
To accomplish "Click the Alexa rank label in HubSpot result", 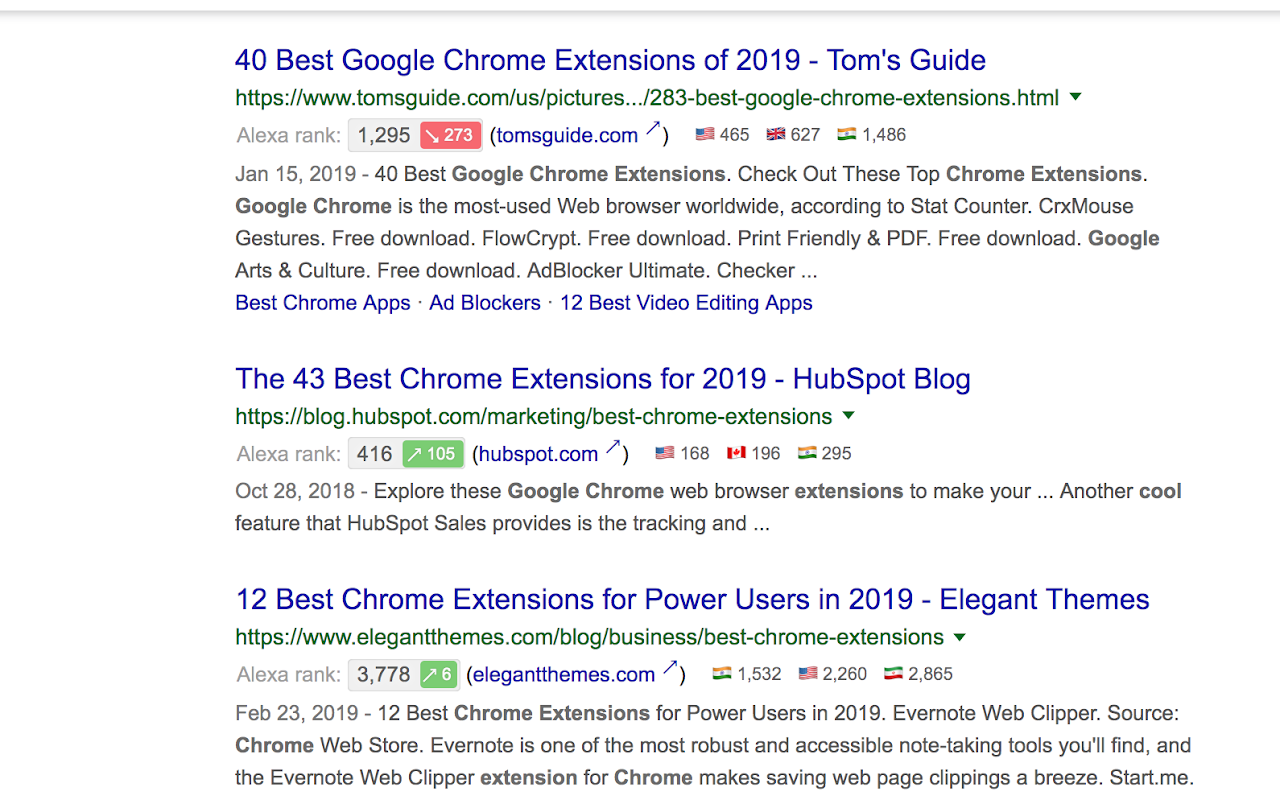I will 289,454.
